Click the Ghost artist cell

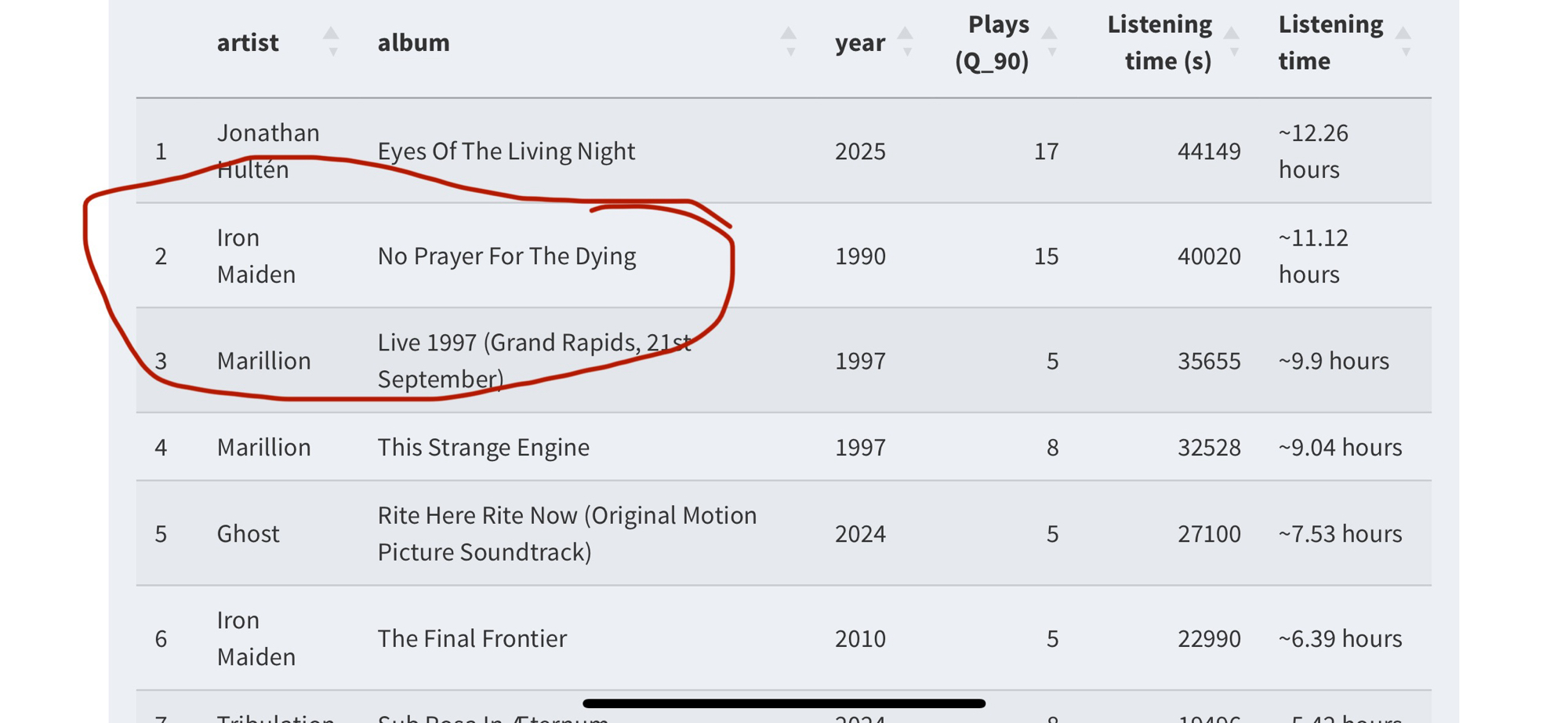pos(248,533)
